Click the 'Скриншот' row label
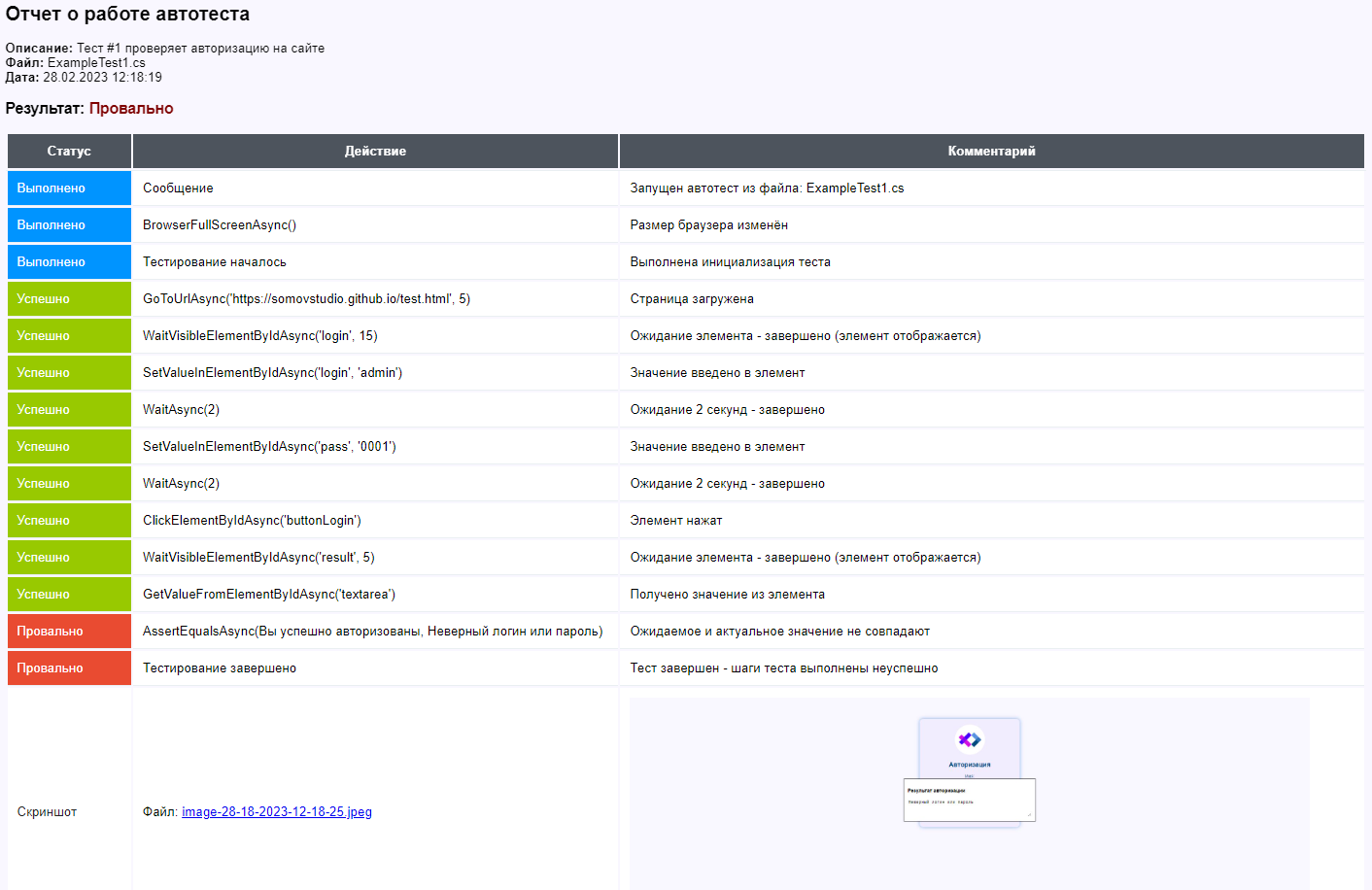1372x890 pixels. (x=47, y=812)
